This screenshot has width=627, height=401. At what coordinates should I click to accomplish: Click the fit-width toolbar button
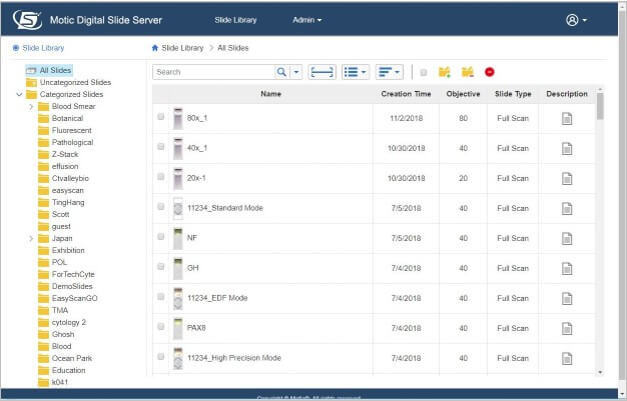pyautogui.click(x=322, y=72)
